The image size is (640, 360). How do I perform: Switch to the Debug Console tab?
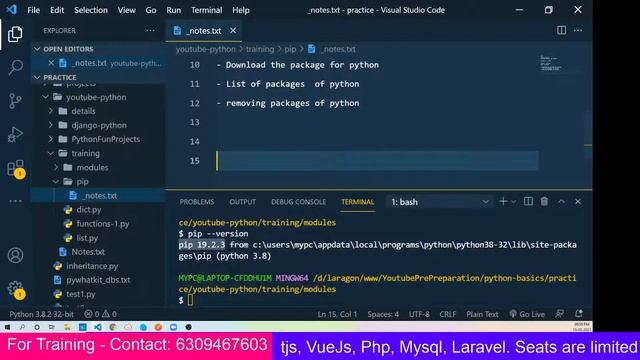point(298,202)
